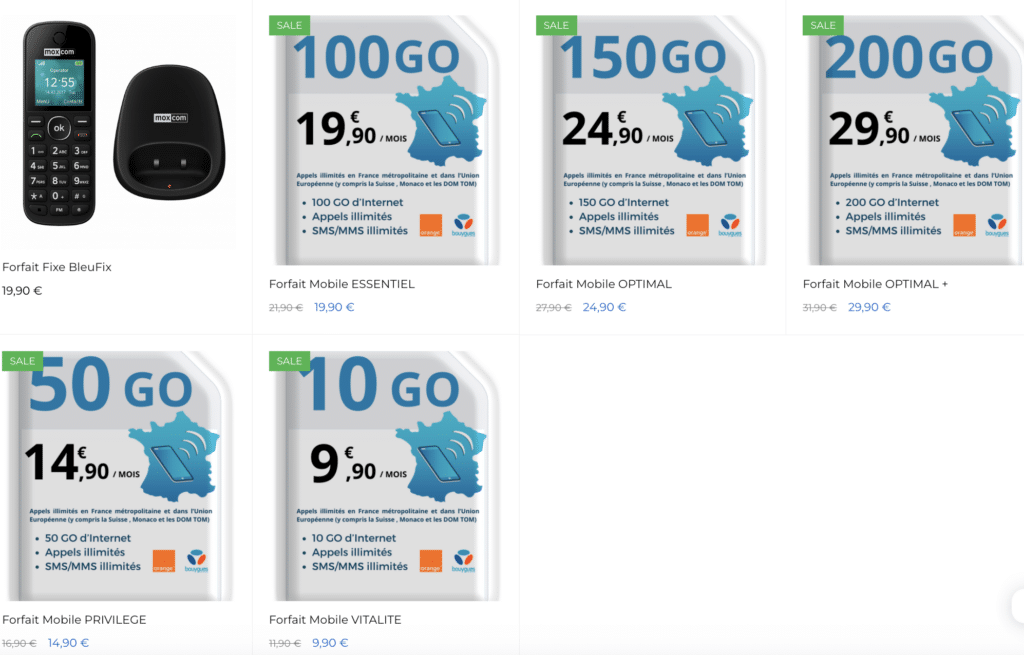
Task: Click the SALE badge on the 200 GO plan
Action: [823, 25]
